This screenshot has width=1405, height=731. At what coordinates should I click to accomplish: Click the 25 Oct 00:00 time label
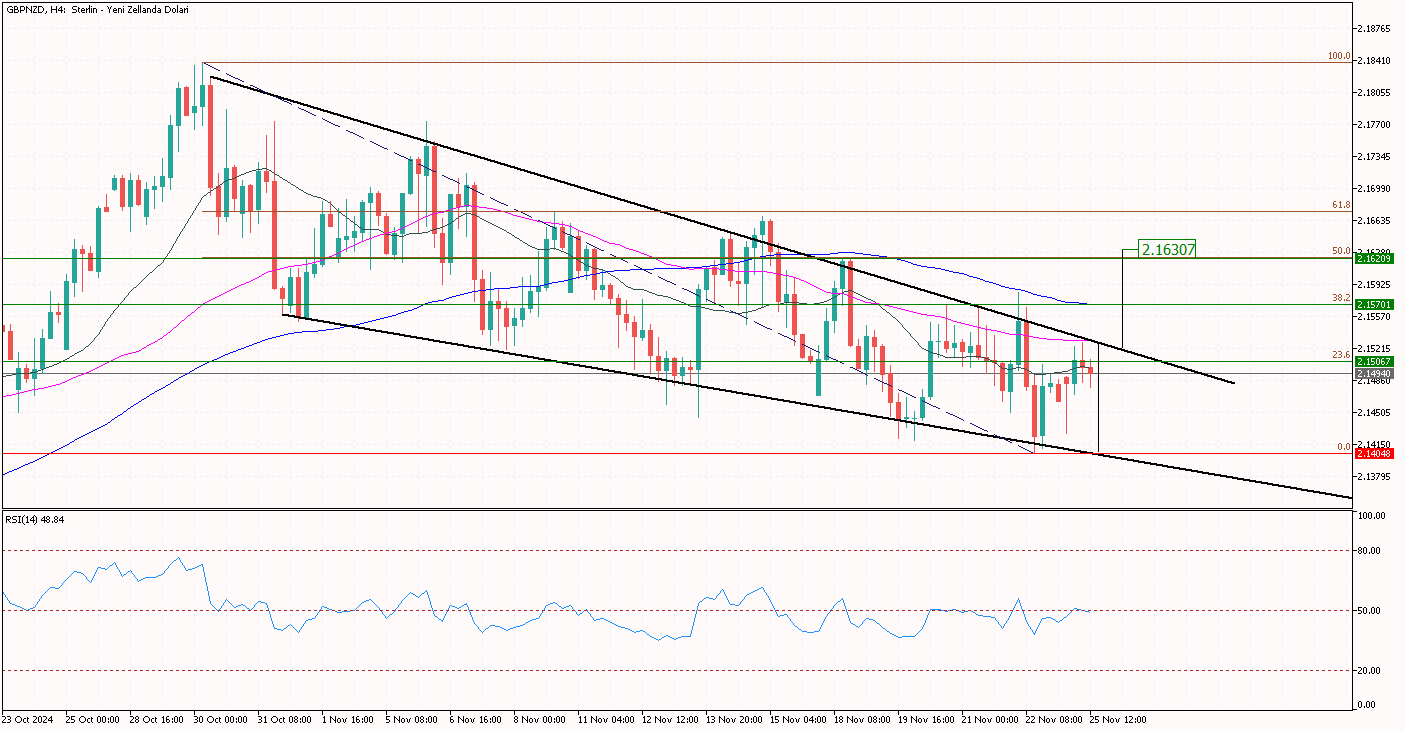point(91,720)
